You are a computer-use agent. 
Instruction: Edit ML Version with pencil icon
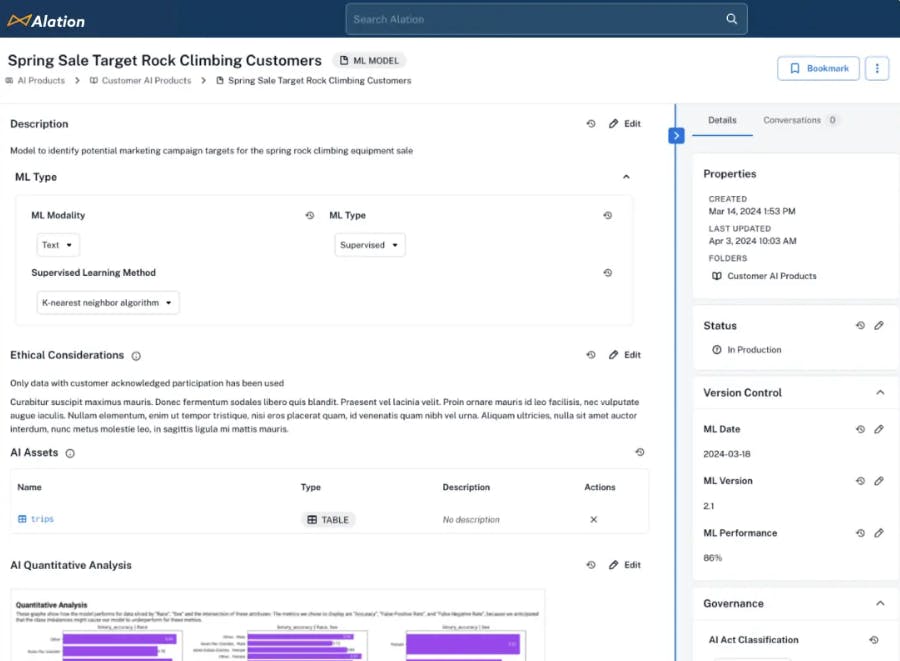coord(879,481)
